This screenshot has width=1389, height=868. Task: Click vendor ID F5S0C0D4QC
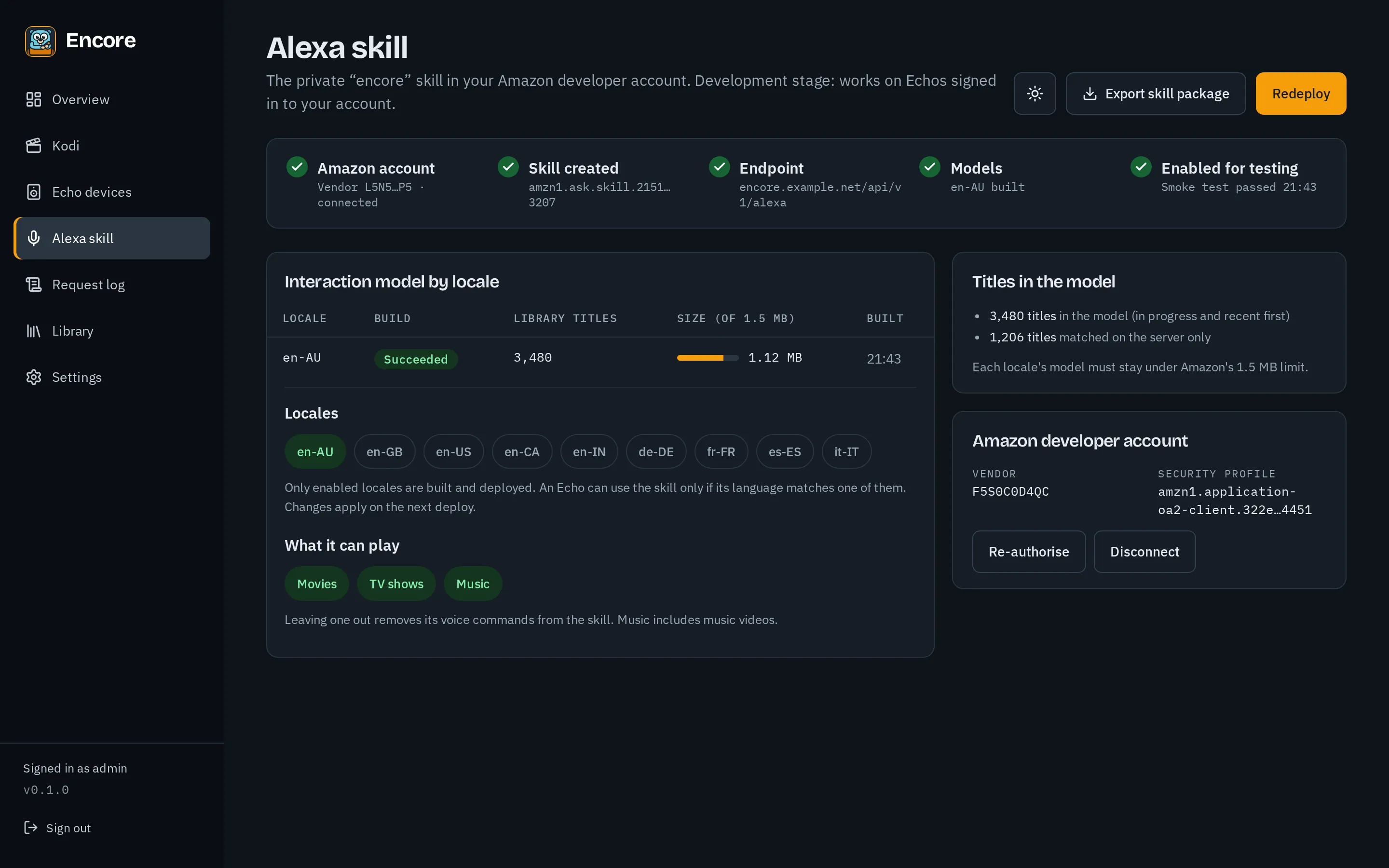pyautogui.click(x=1010, y=491)
